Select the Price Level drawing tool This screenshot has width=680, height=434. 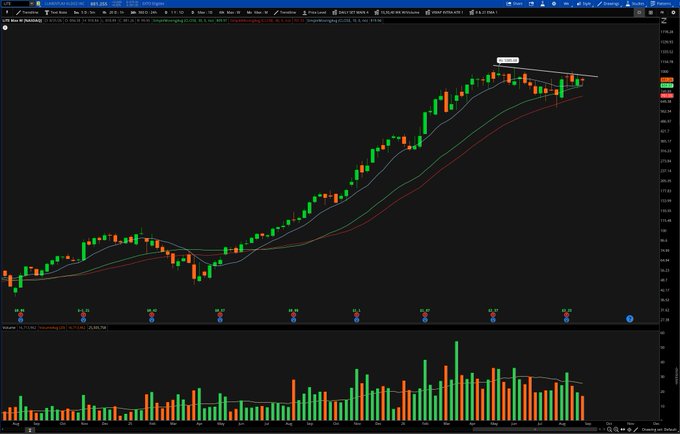[x=314, y=13]
